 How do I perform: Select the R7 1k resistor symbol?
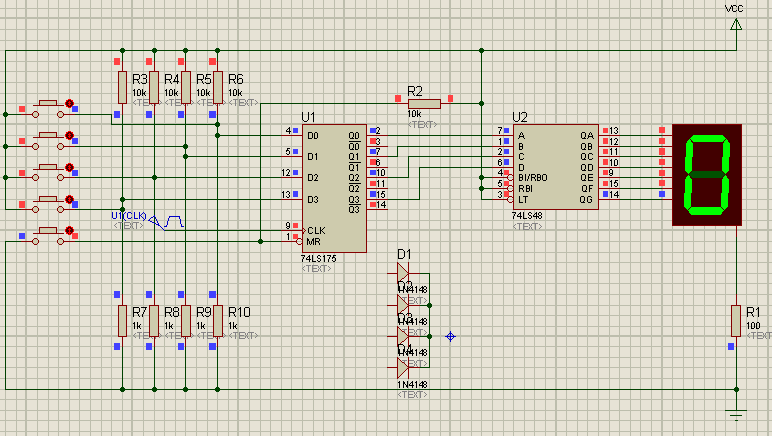pos(122,321)
